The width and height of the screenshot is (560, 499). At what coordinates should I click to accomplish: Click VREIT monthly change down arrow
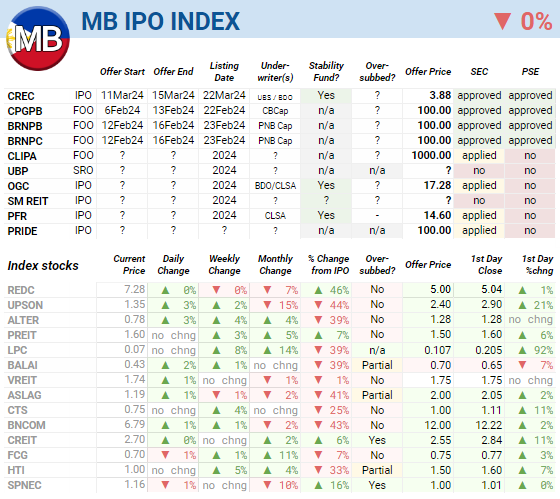[x=267, y=380]
